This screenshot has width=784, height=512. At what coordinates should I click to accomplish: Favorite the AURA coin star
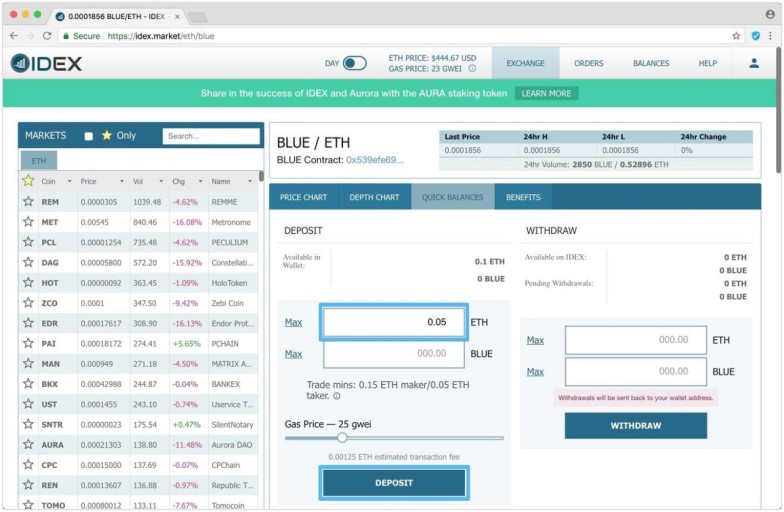tap(28, 444)
